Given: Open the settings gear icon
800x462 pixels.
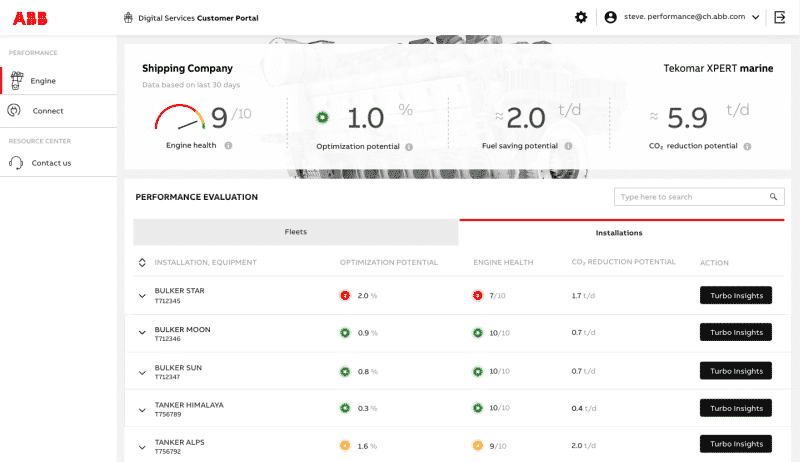Looking at the screenshot, I should point(581,17).
